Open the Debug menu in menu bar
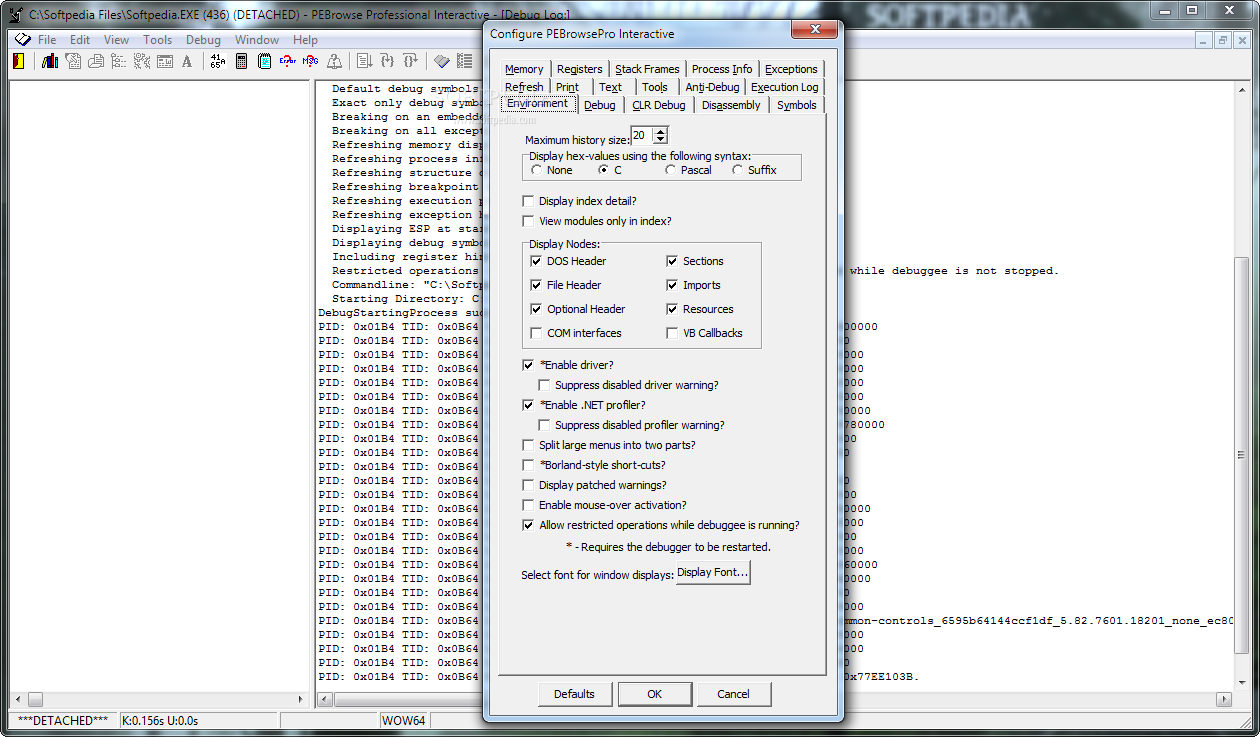Image resolution: width=1260 pixels, height=737 pixels. coord(203,40)
